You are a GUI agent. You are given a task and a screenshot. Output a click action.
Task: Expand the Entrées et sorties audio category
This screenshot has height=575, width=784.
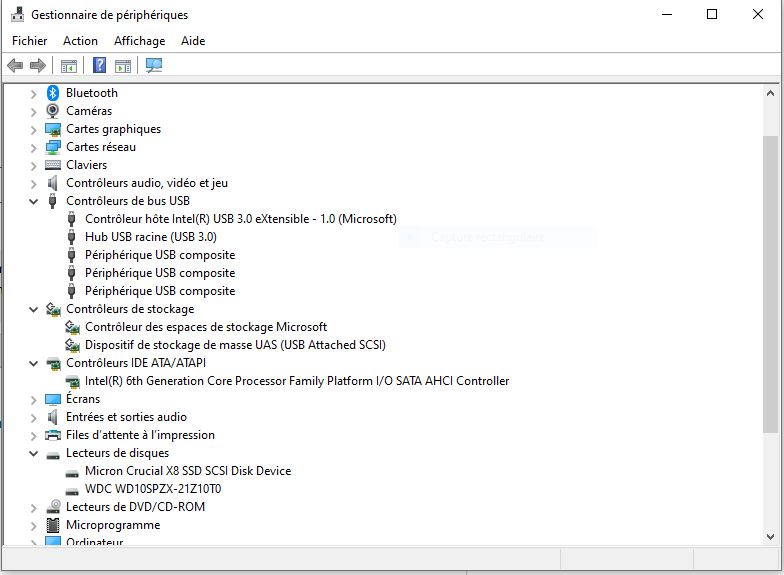(34, 418)
